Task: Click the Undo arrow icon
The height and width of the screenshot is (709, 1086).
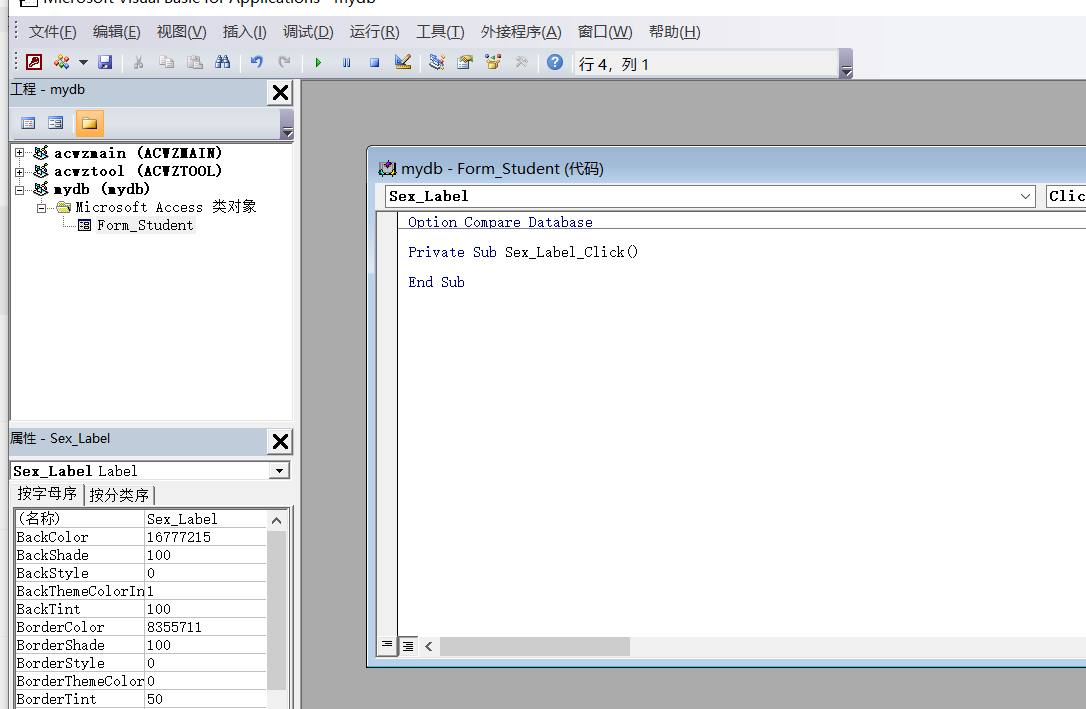Action: 257,63
